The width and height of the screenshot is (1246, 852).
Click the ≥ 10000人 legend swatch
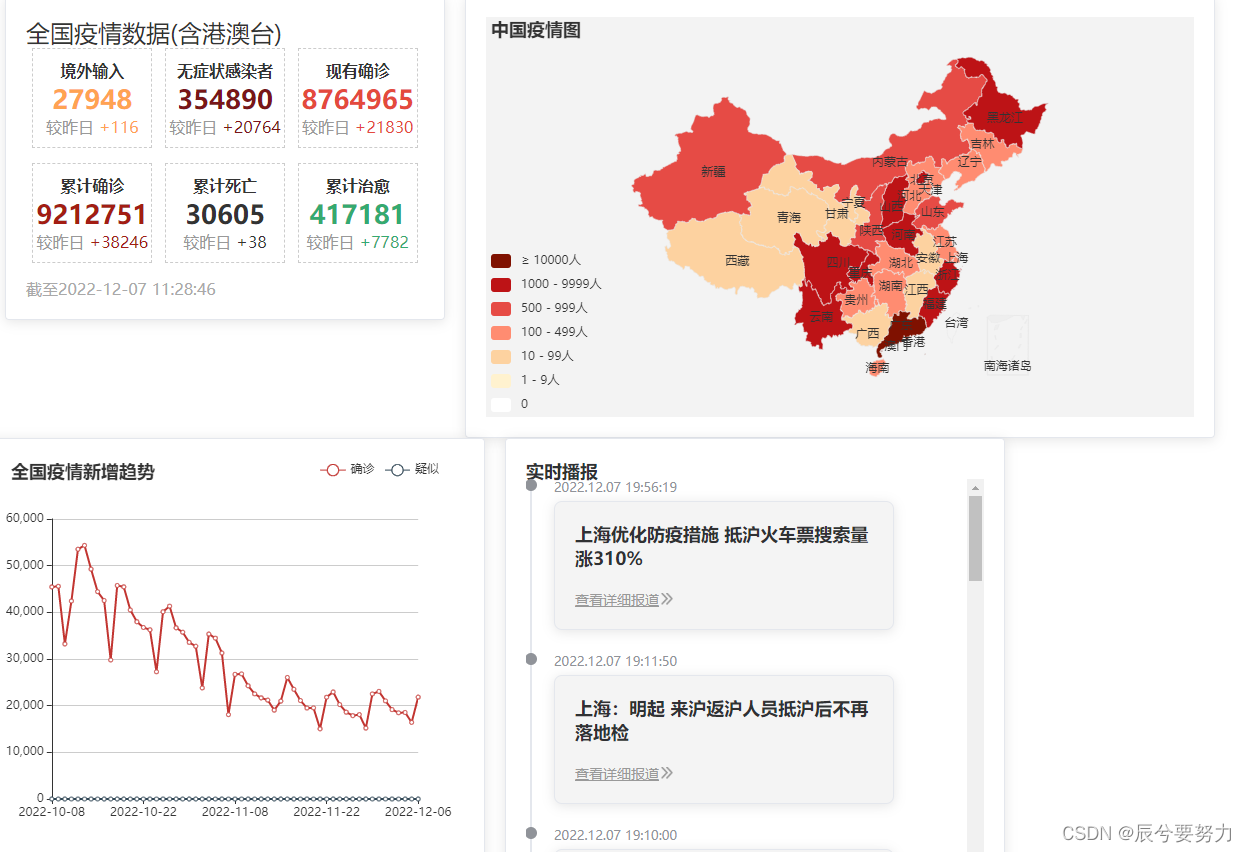click(501, 260)
